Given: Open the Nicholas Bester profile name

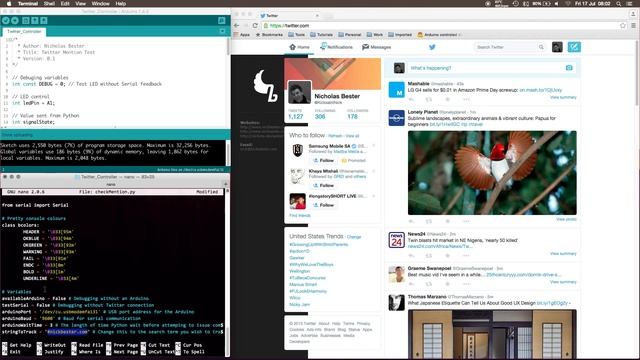Looking at the screenshot, I should tap(337, 96).
